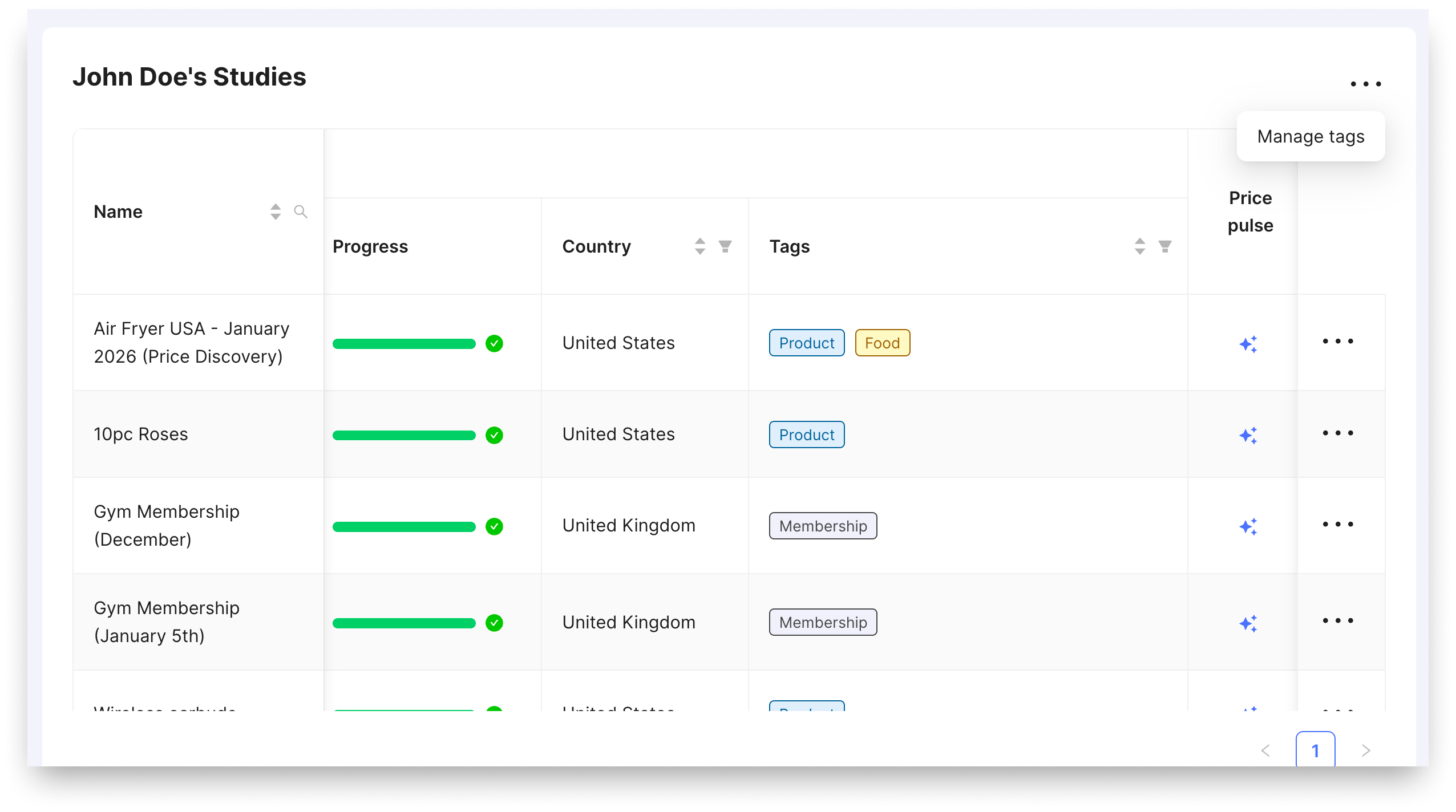
Task: Sort the table by Name column
Action: point(276,212)
